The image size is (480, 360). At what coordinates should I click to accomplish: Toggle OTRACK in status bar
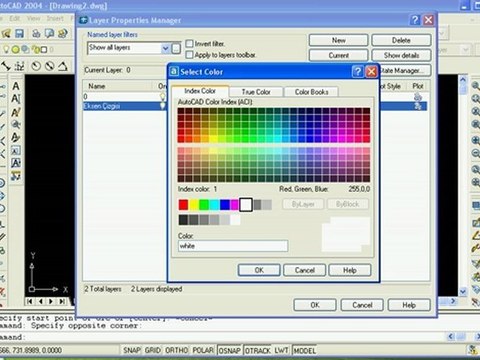[257, 350]
